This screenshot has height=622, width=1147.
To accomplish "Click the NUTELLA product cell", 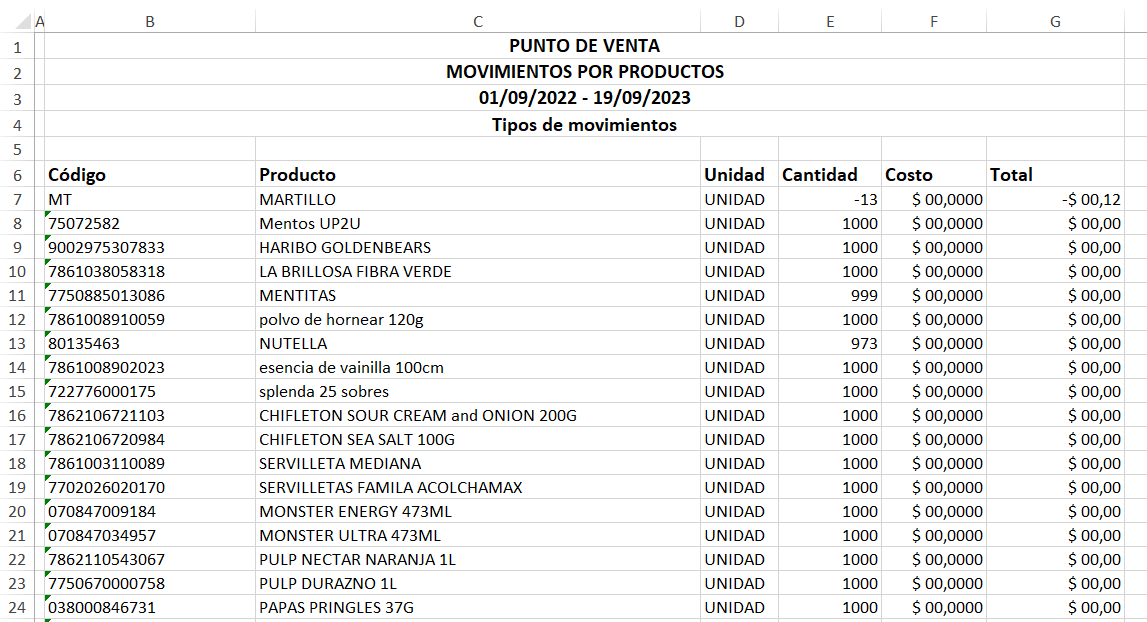I will click(x=478, y=343).
